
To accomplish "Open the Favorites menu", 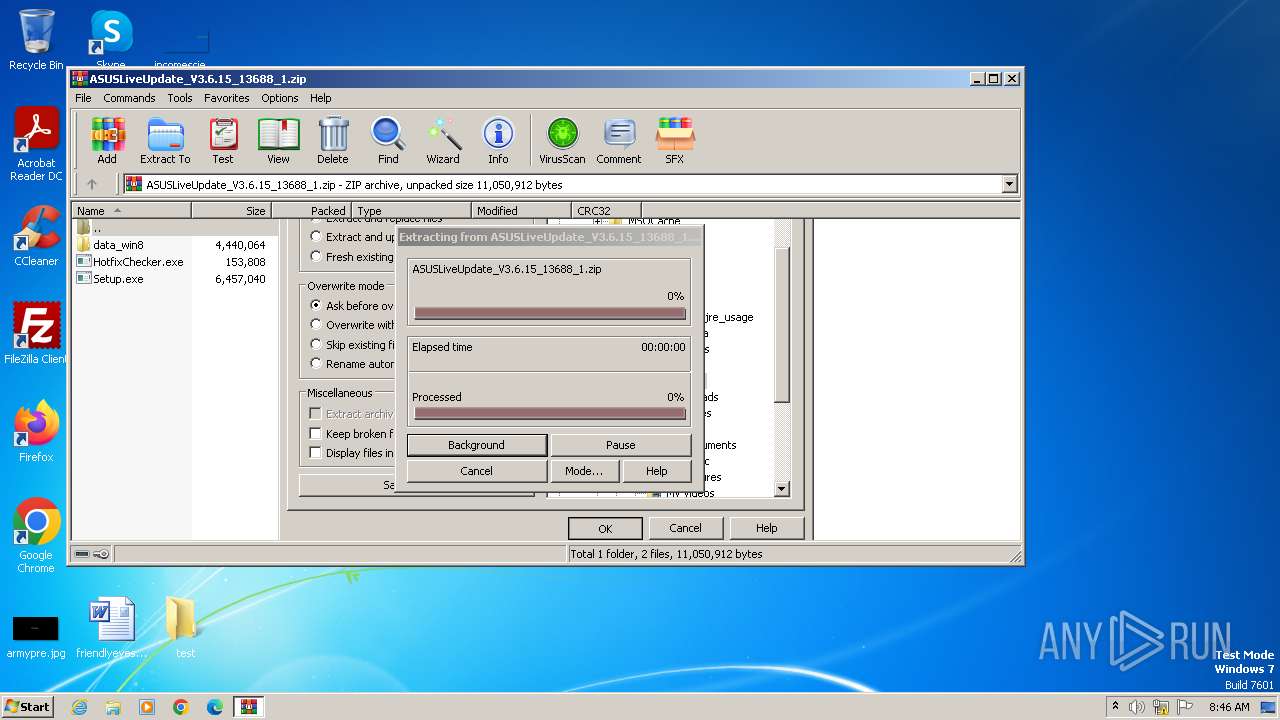I will point(227,98).
